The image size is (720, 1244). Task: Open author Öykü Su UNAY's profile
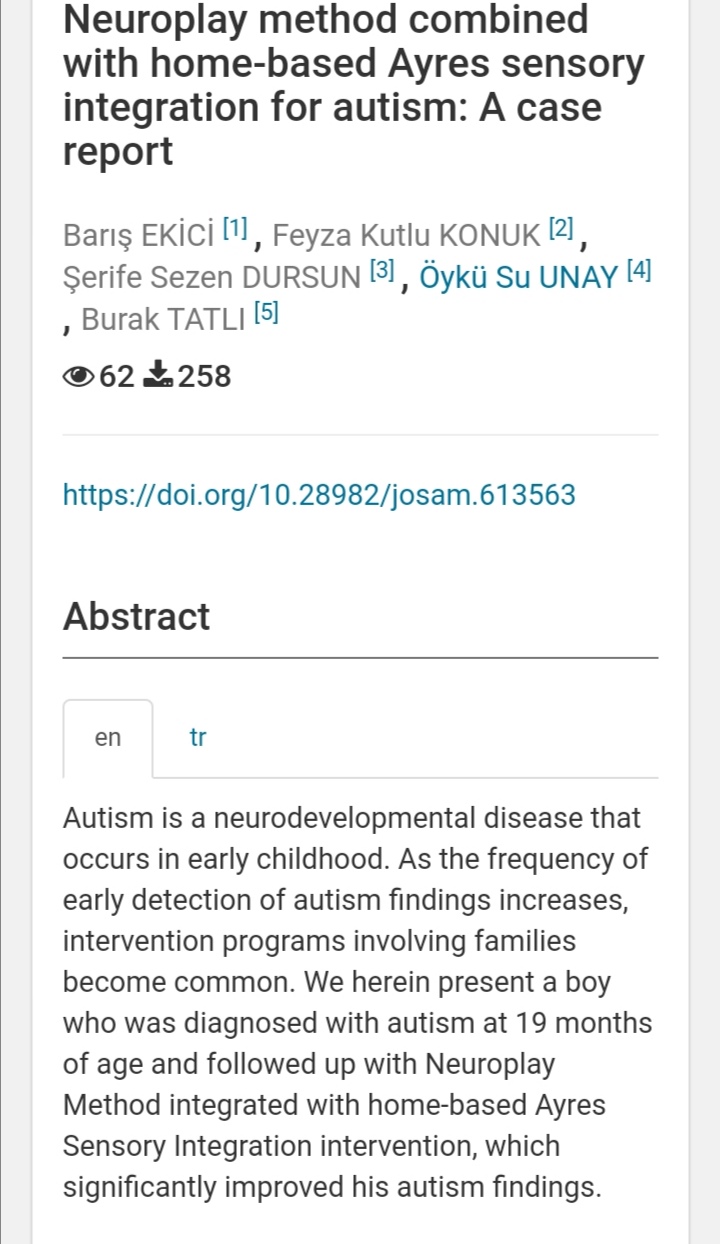(518, 277)
